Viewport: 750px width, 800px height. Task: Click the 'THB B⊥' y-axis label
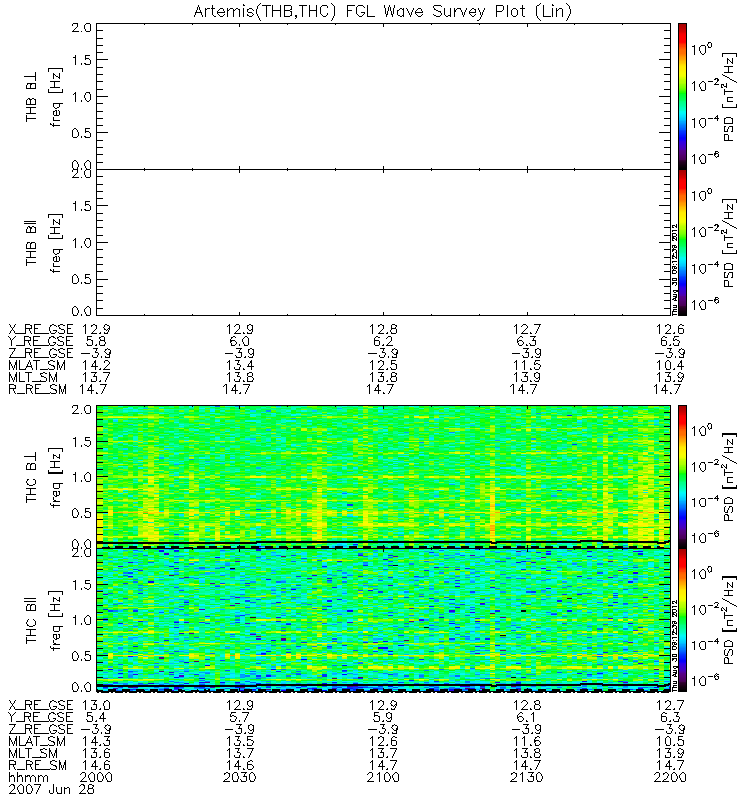(31, 96)
